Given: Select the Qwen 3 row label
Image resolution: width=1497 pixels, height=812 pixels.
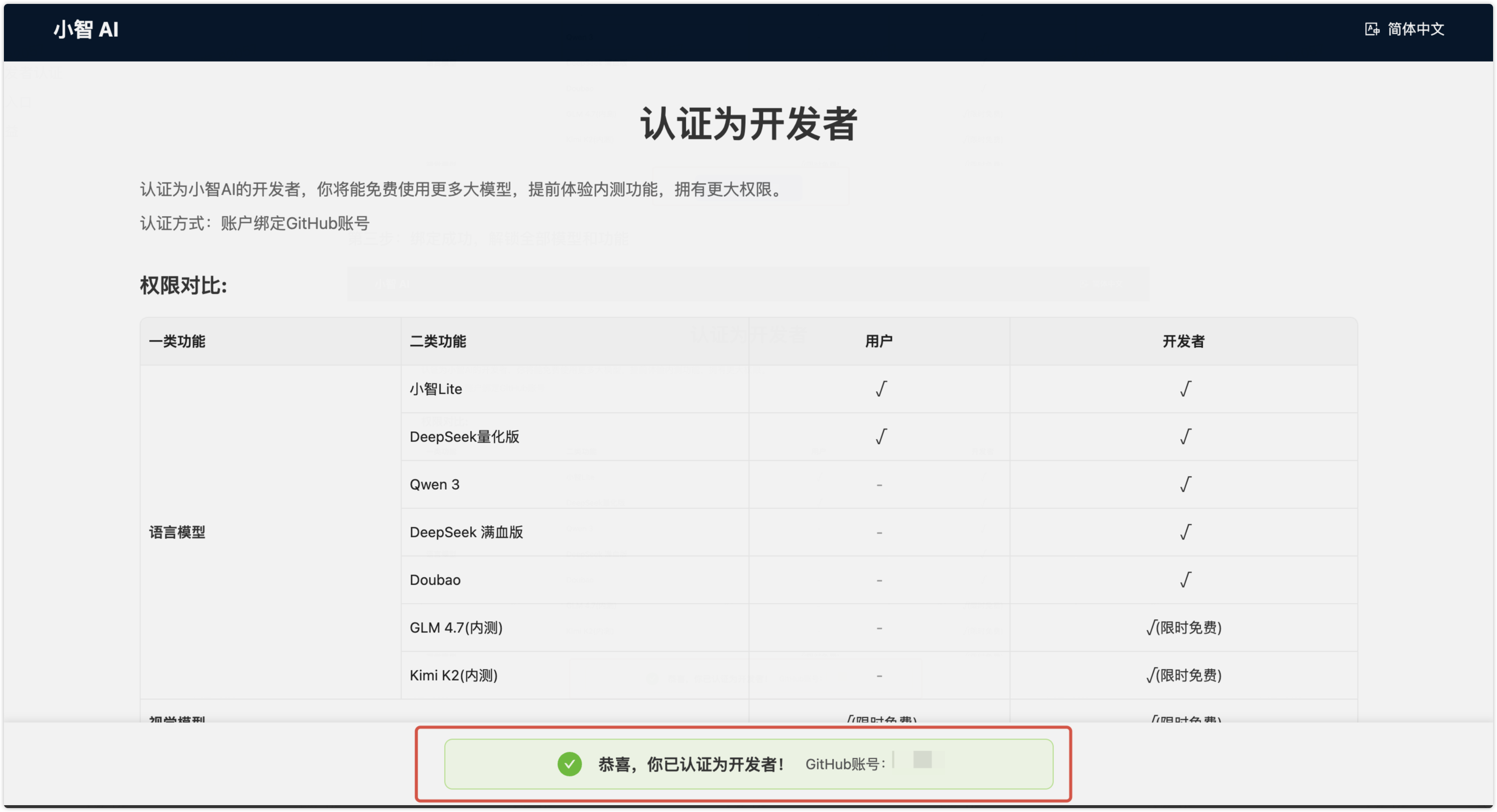Looking at the screenshot, I should (x=435, y=484).
